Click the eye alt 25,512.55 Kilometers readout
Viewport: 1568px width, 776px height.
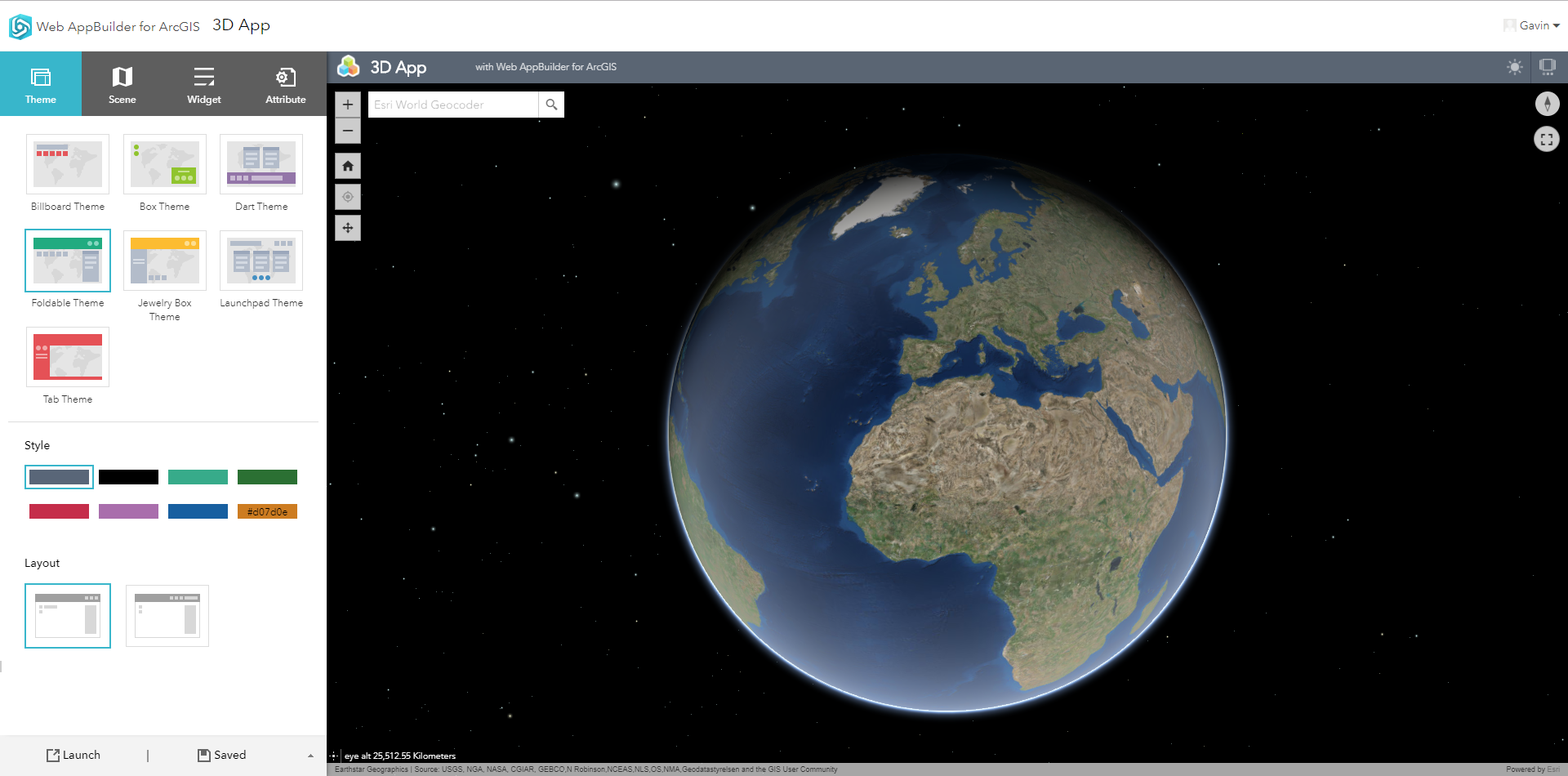pyautogui.click(x=400, y=756)
